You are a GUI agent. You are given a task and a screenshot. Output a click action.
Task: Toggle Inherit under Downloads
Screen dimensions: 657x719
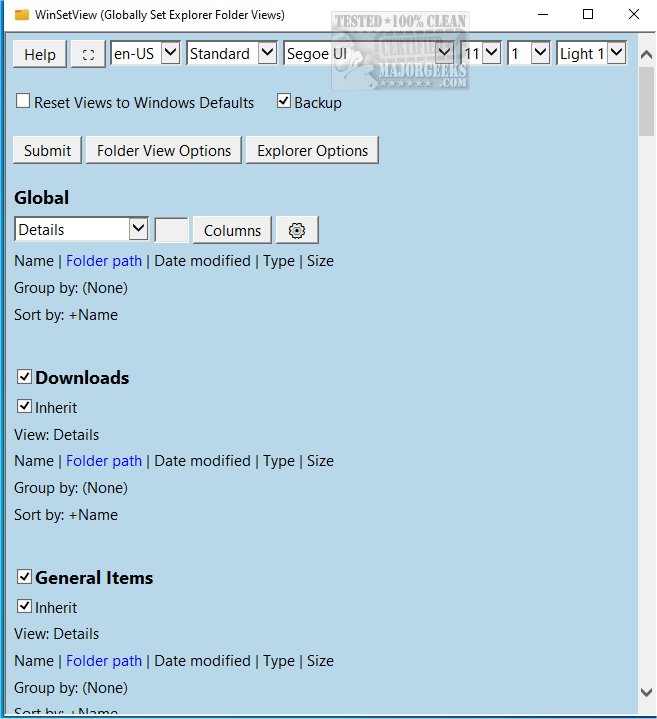25,407
